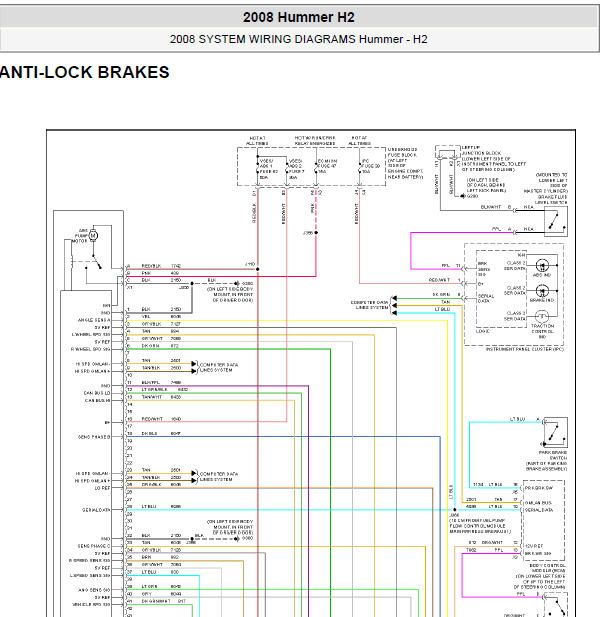
Task: Click the 'ABS IND' label
Action: [542, 275]
